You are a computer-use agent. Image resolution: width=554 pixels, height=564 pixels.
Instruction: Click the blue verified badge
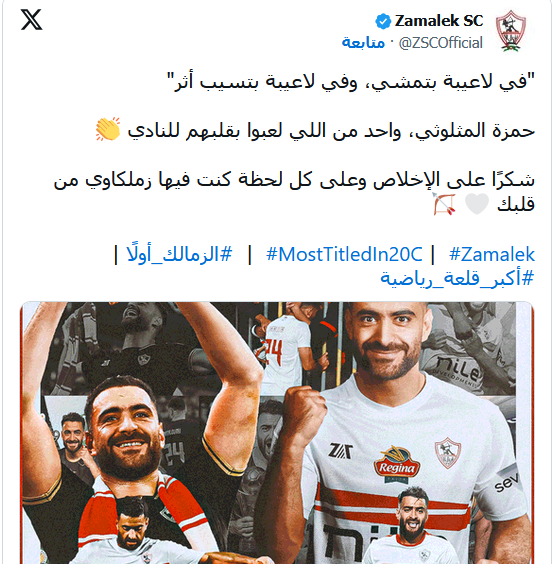[383, 21]
